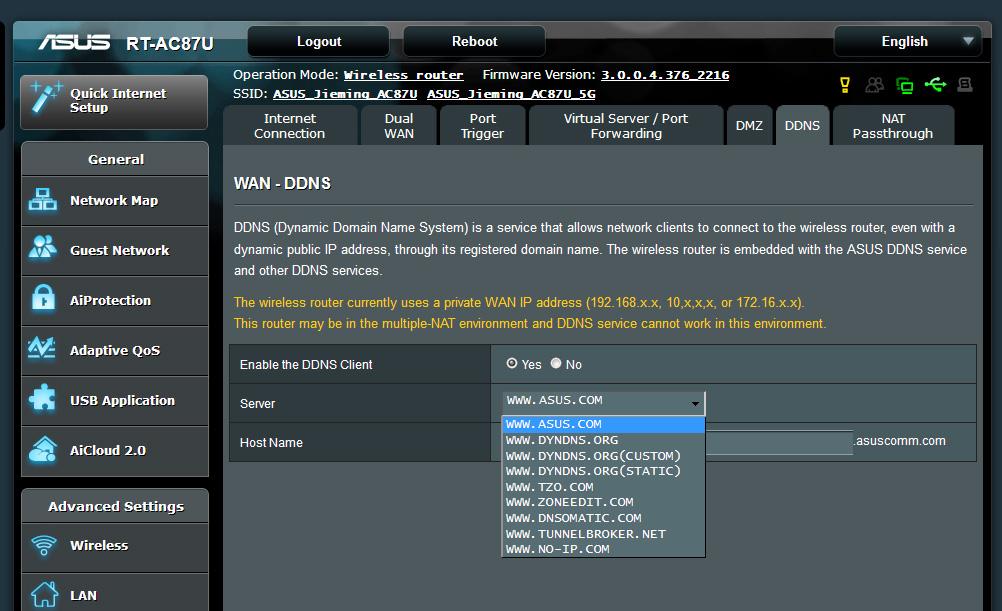Viewport: 1002px width, 611px height.
Task: Click the Quick Internet Setup button
Action: pos(114,102)
